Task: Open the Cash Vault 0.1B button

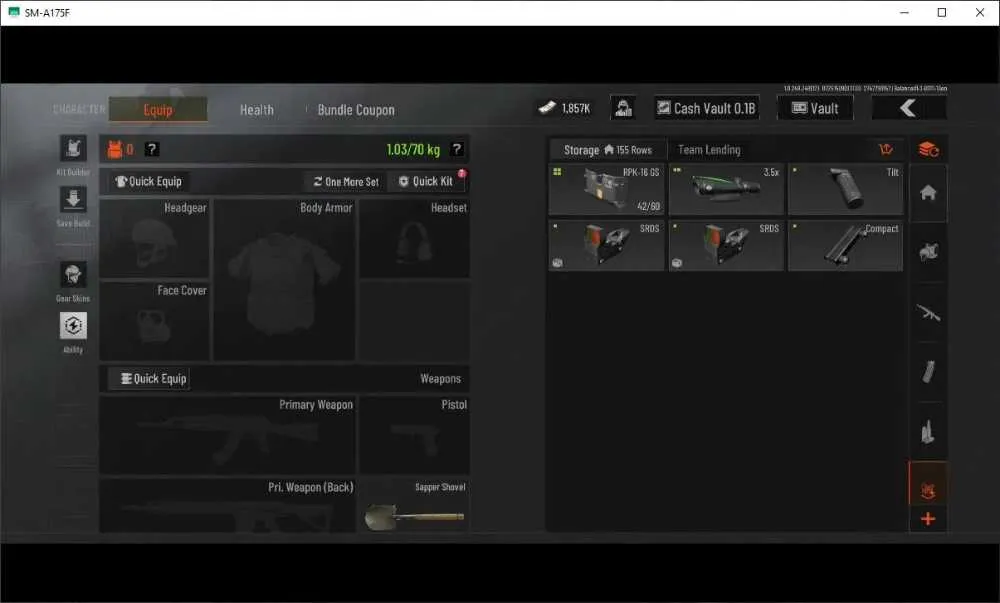Action: click(707, 108)
